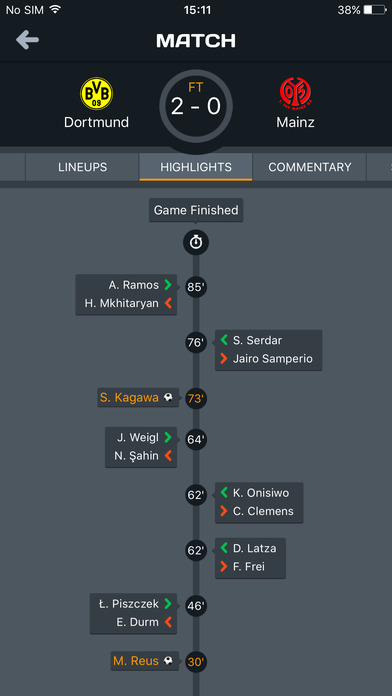392x696 pixels.
Task: Tap the green arrow beside K. Onisiwo
Action: [224, 493]
